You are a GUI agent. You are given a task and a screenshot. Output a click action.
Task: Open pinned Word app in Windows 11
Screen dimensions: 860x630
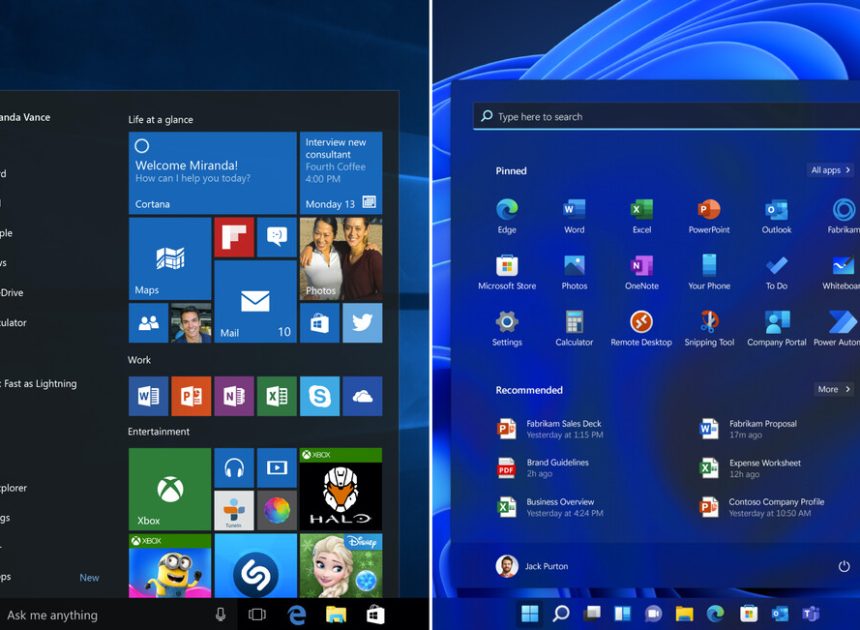tap(574, 216)
